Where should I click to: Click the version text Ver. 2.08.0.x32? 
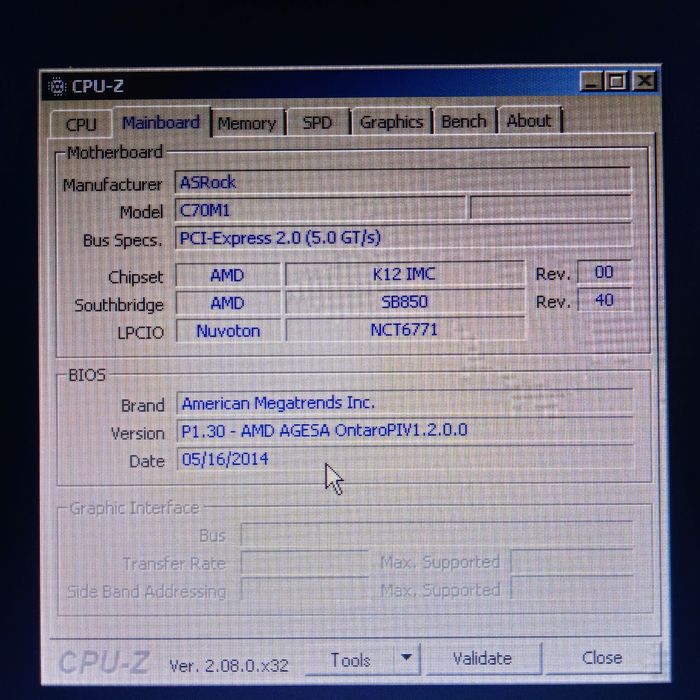pos(229,666)
